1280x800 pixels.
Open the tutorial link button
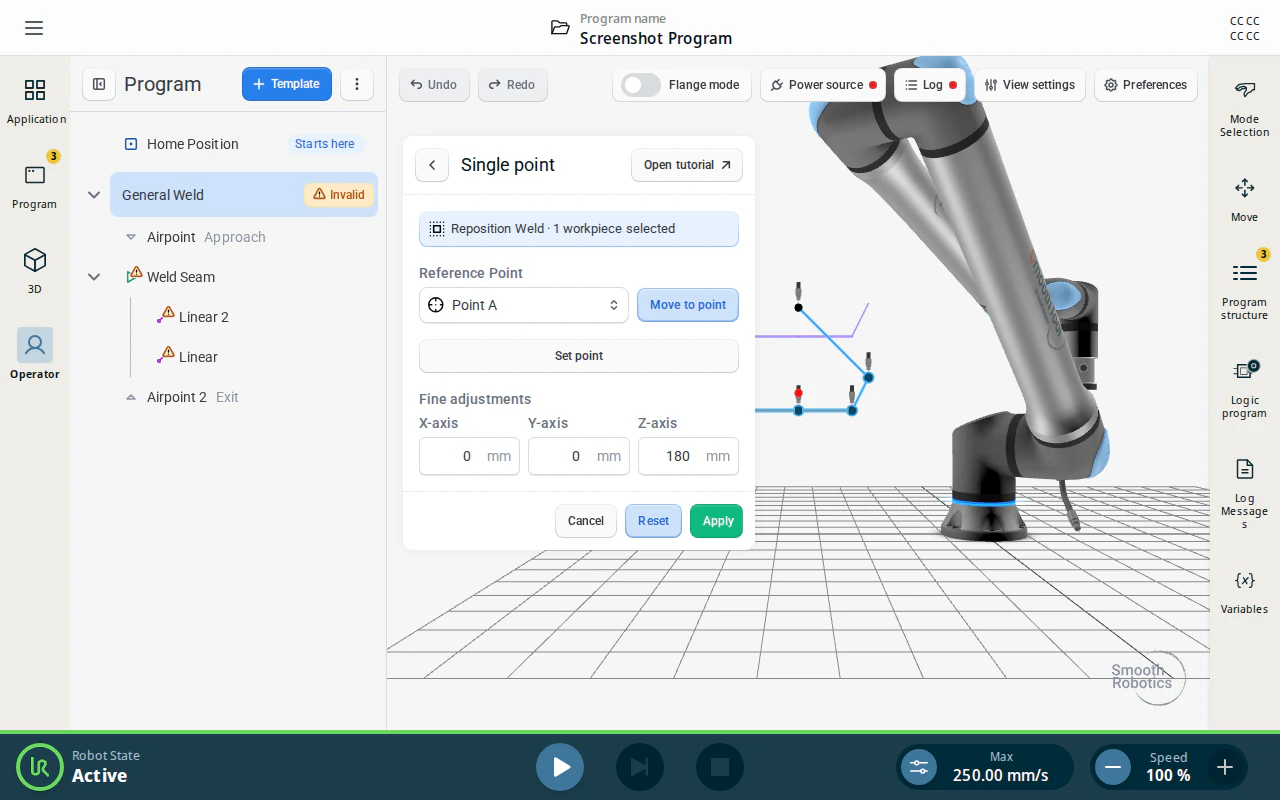coord(687,165)
